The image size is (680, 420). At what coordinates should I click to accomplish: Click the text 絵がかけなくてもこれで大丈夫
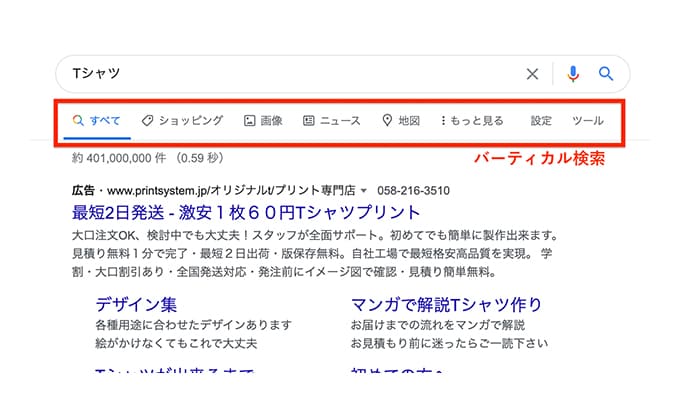176,344
